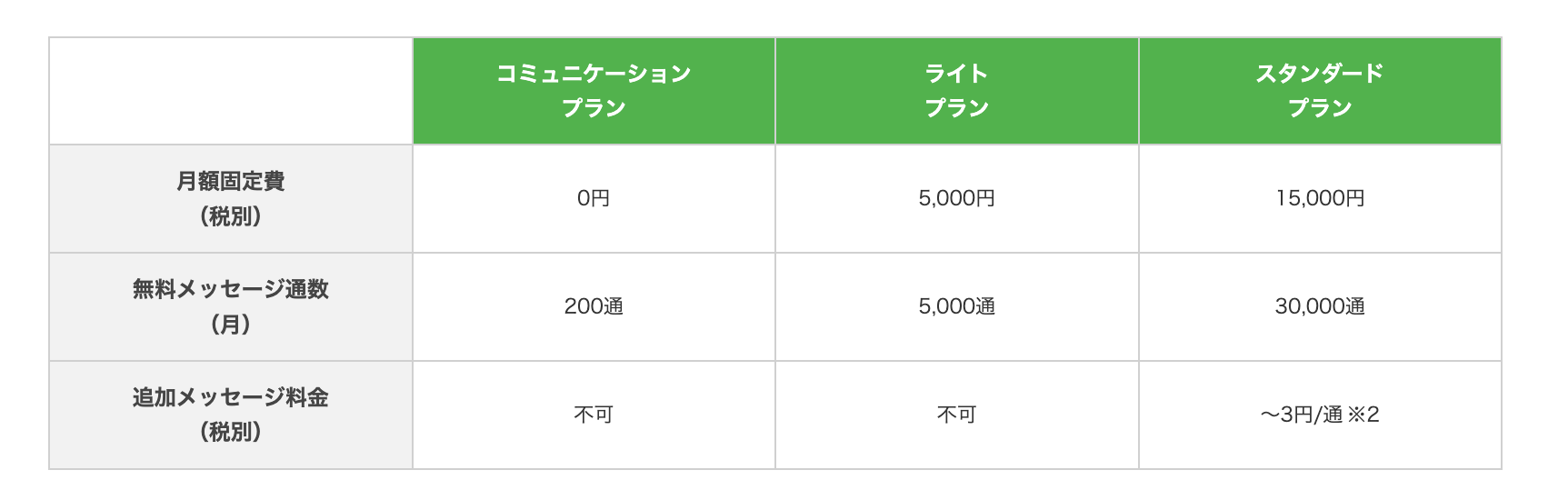Click the コミュニケーションプラン column header
Screen dimensions: 1568x500
click(x=594, y=90)
